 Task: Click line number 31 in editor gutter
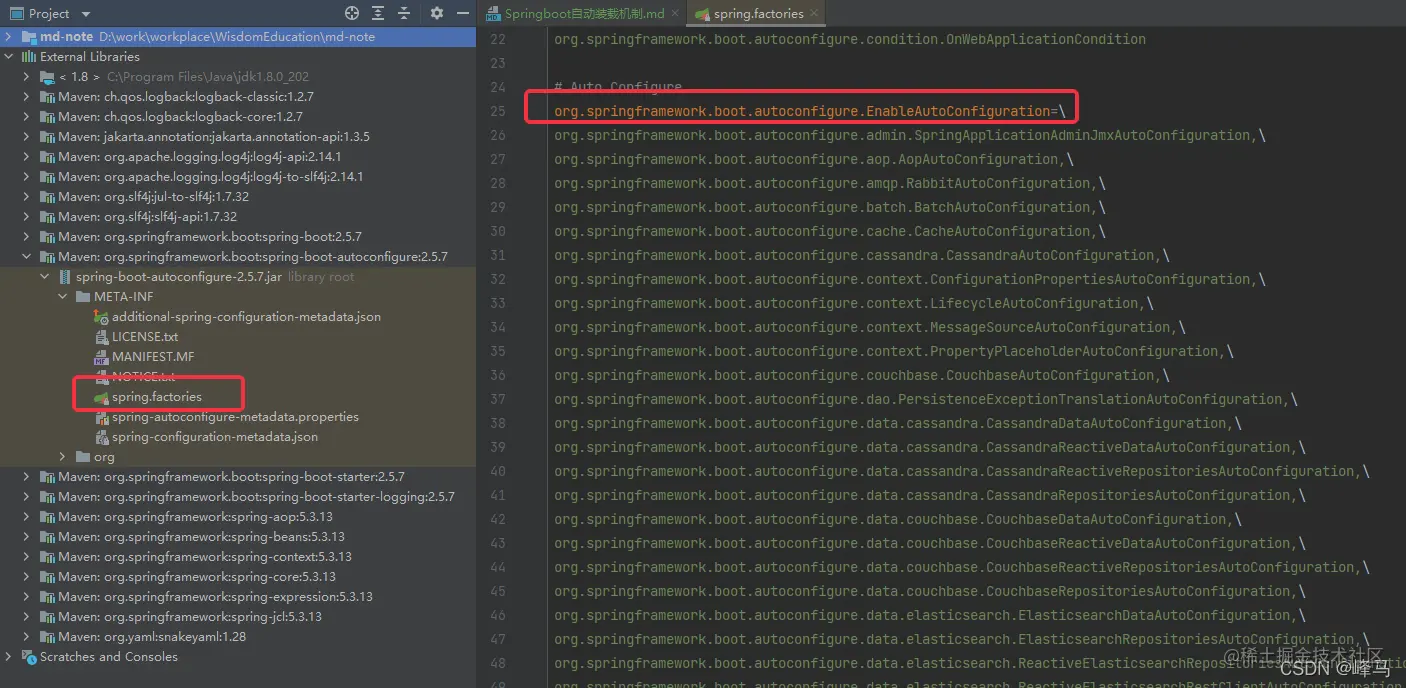click(498, 255)
